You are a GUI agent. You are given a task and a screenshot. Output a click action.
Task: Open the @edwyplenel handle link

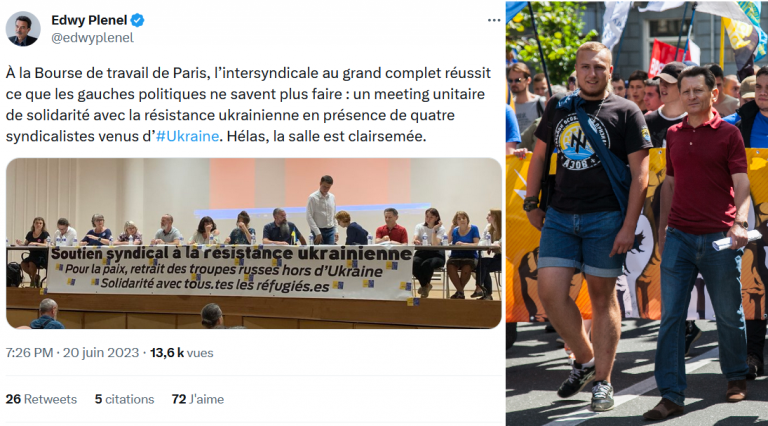(x=92, y=38)
